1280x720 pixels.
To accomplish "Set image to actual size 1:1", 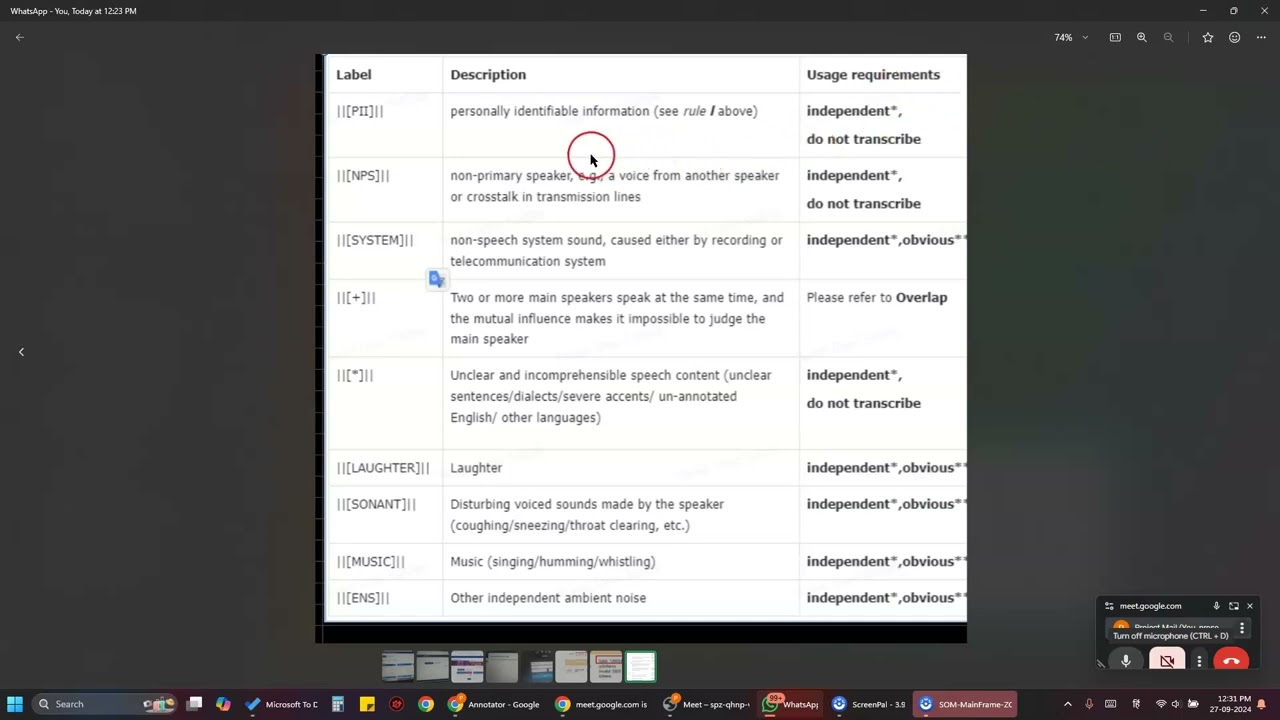I will [x=1115, y=37].
